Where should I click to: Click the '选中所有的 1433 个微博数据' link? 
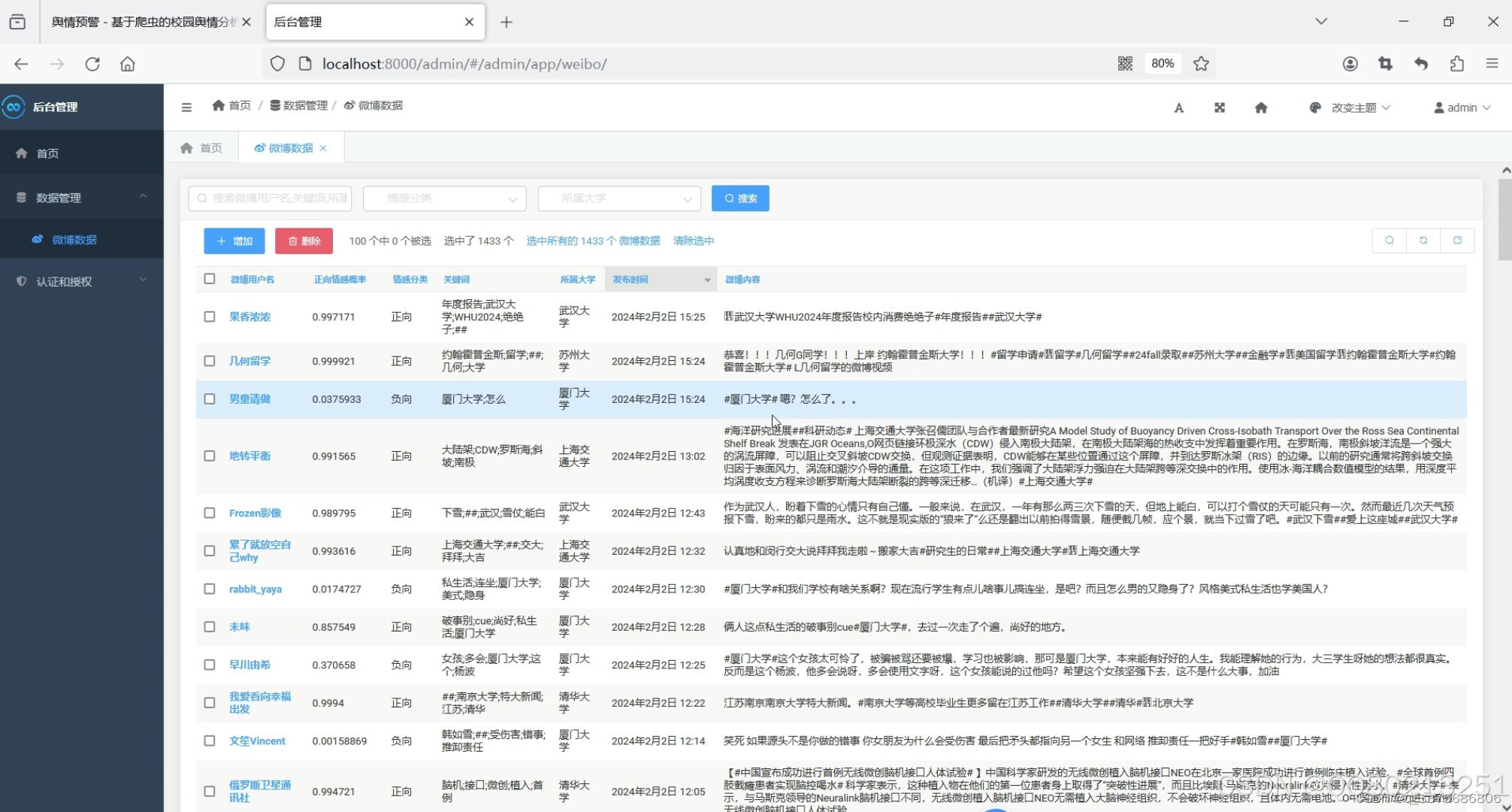(594, 241)
